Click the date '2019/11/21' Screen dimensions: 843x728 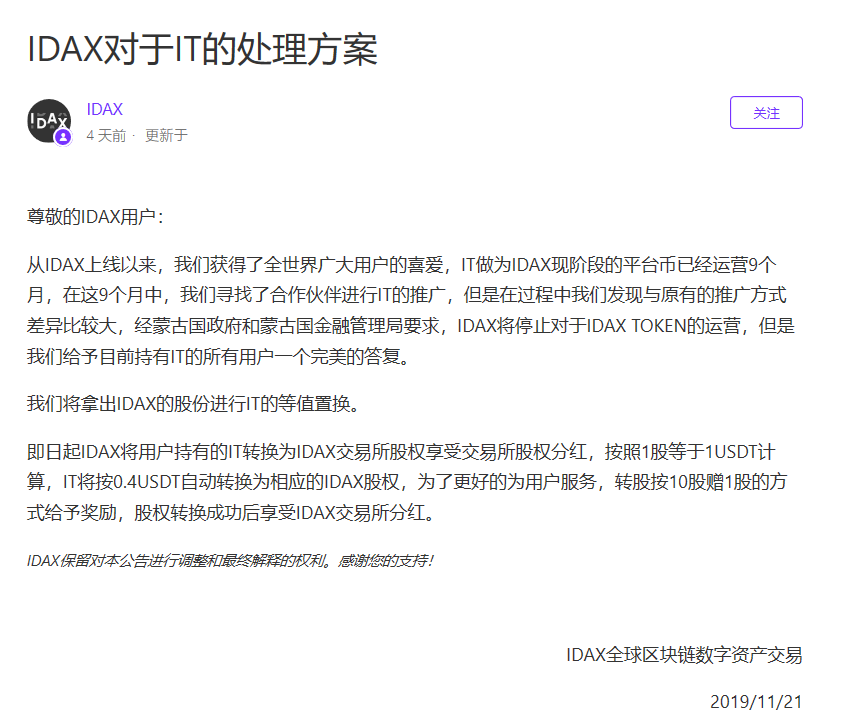[756, 702]
